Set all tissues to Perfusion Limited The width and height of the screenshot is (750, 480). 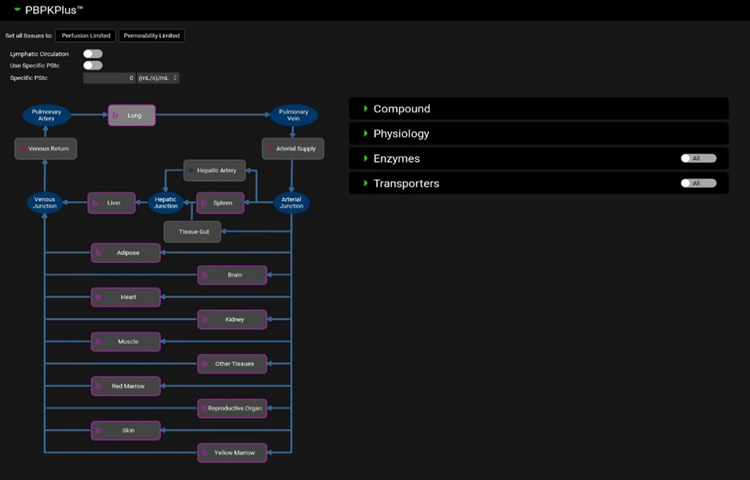pyautogui.click(x=85, y=36)
